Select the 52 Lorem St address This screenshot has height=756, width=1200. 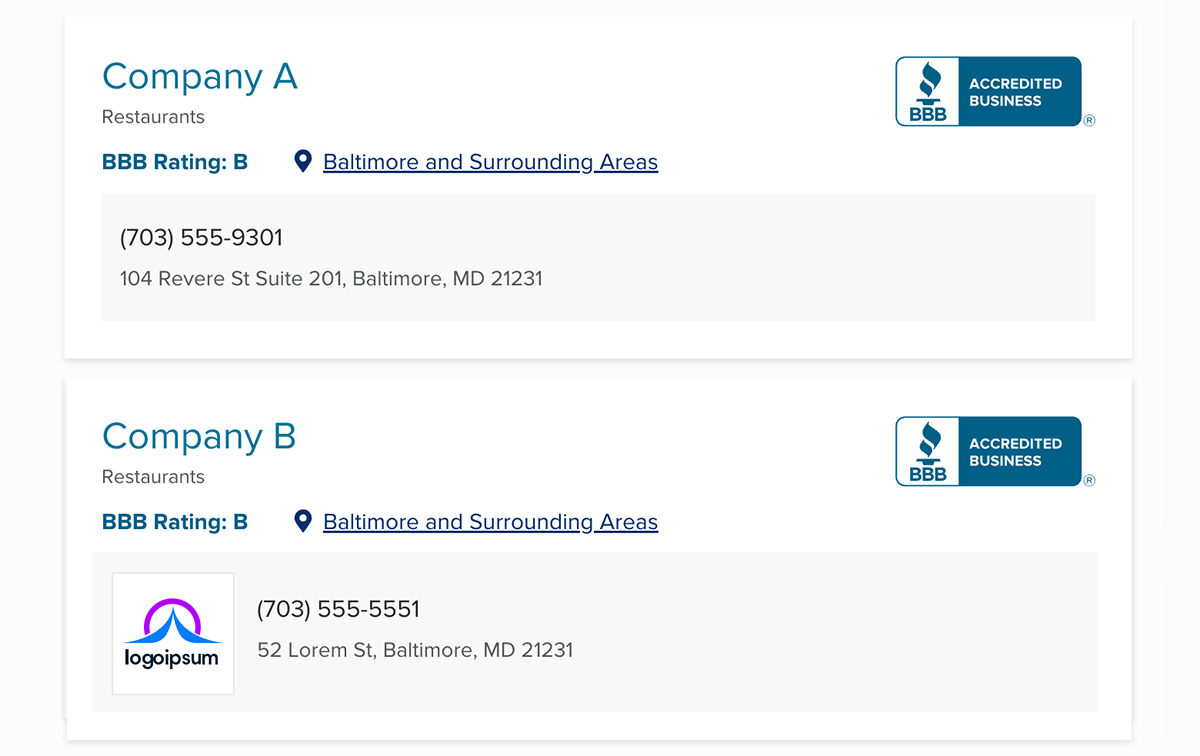click(x=415, y=650)
